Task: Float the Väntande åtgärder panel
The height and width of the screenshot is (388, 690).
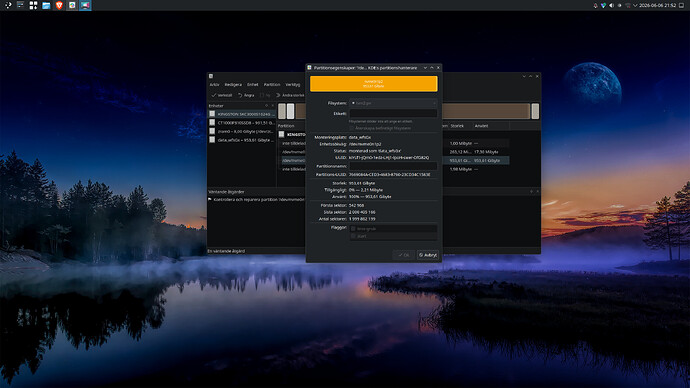Action: pos(531,191)
